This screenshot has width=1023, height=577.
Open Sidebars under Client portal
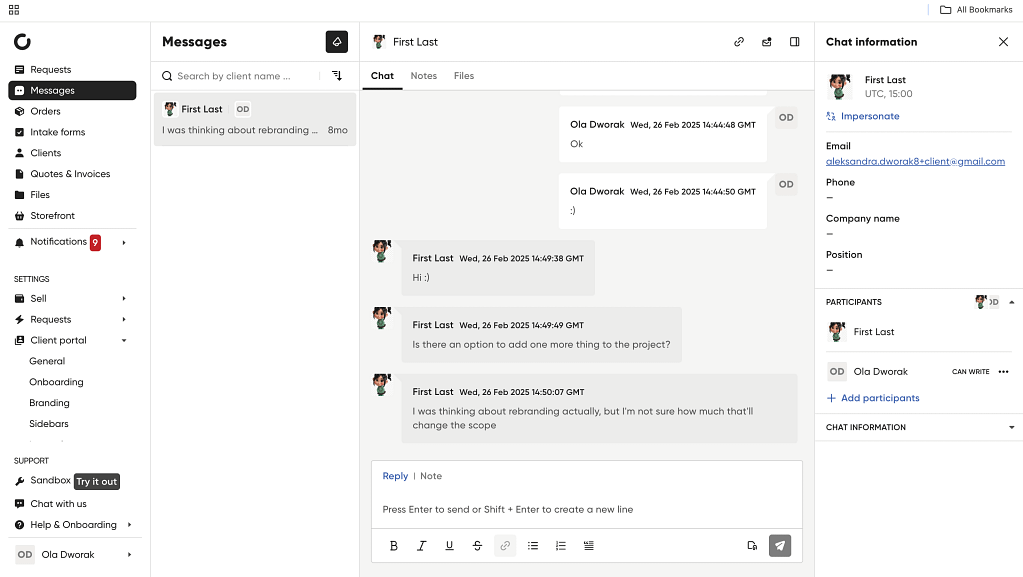(49, 424)
